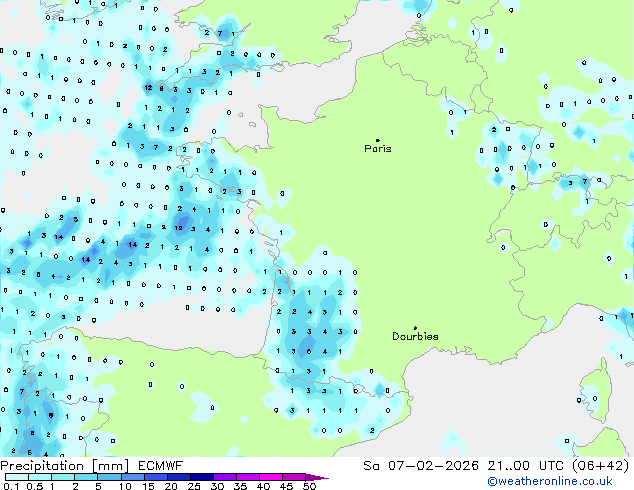
Task: Pick the 25–30 mm dark navy swatch
Action: click(202, 477)
